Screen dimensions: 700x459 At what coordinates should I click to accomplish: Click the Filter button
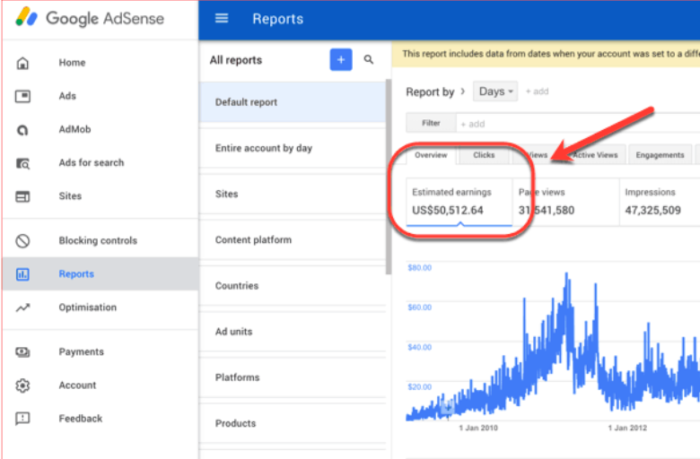(x=431, y=124)
